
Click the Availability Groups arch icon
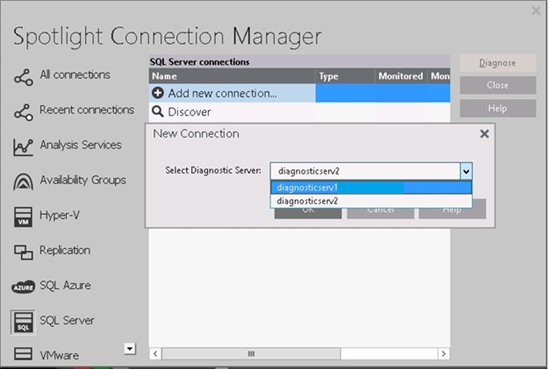tap(23, 181)
